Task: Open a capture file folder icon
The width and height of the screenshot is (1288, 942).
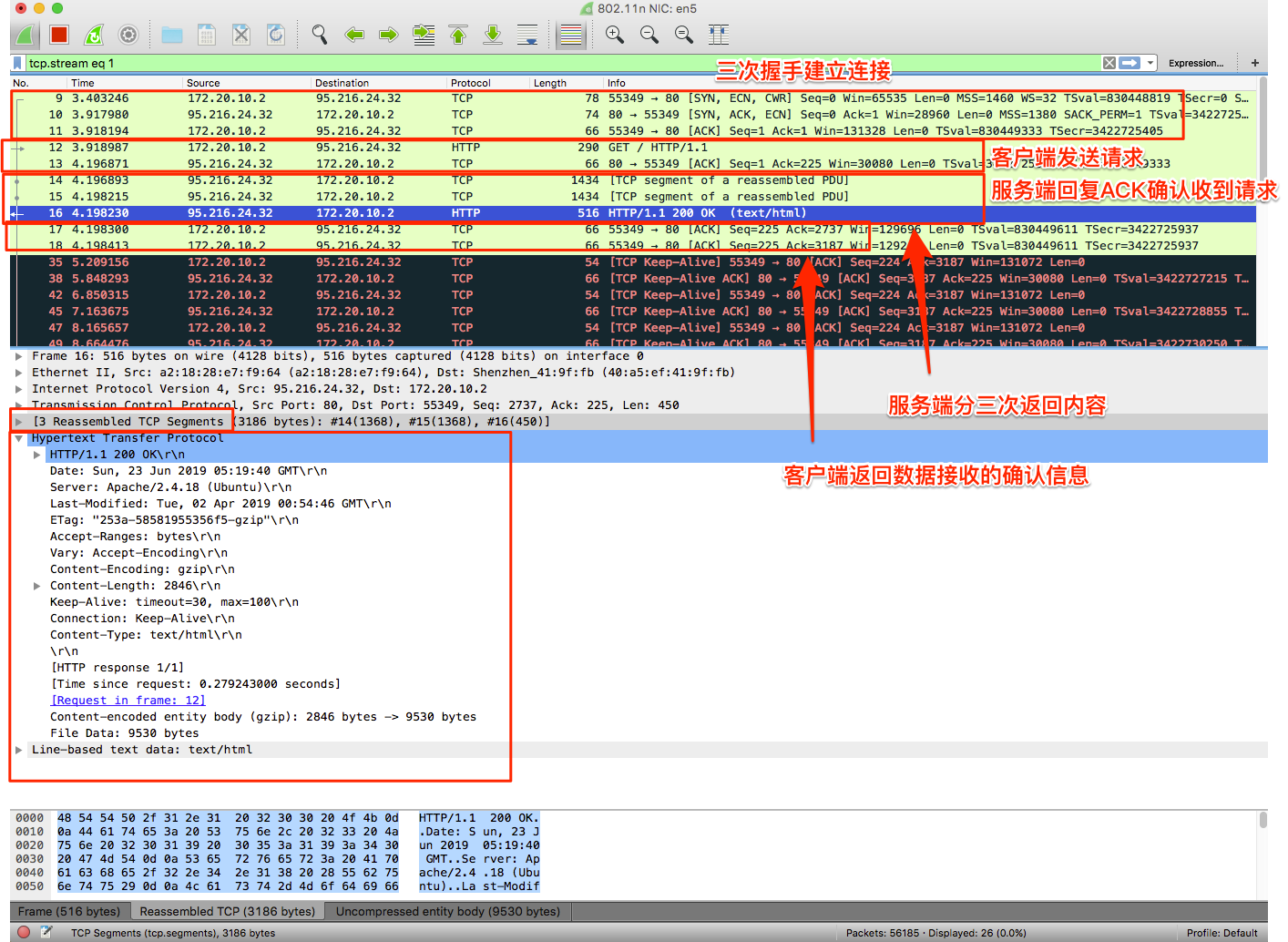Action: [x=172, y=36]
